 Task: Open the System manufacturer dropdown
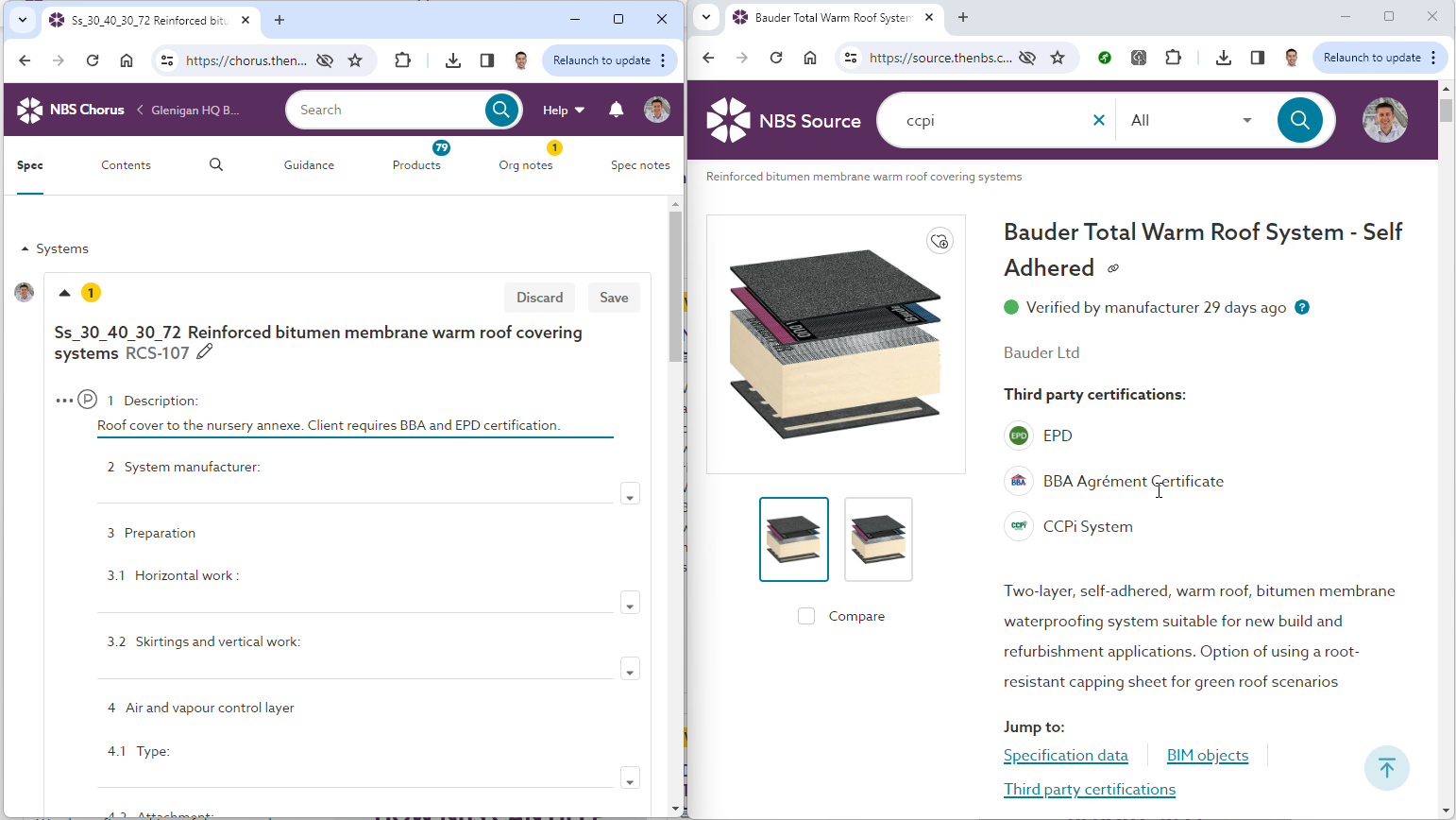[x=630, y=494]
